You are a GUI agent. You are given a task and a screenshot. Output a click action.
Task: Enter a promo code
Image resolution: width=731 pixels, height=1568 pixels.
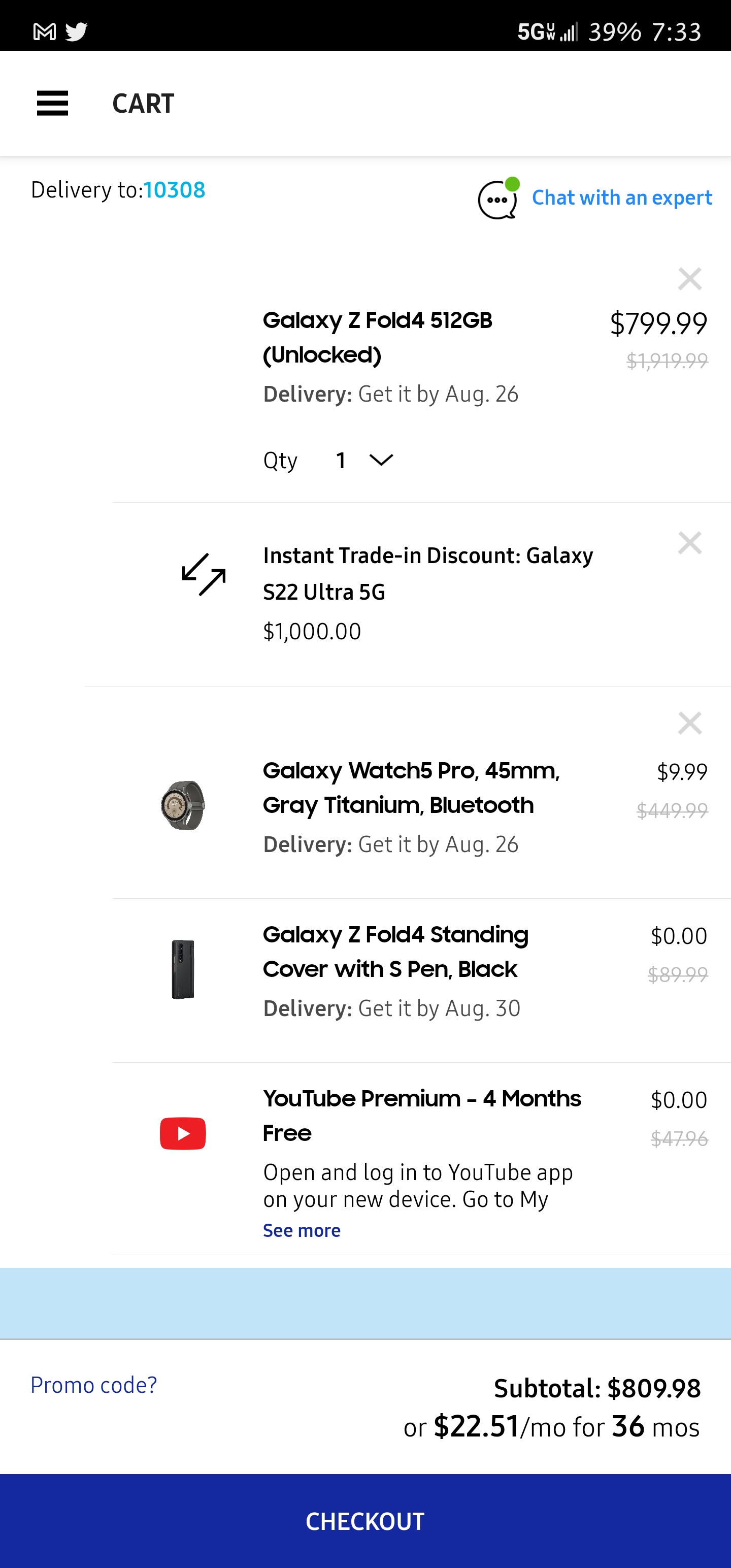94,1385
